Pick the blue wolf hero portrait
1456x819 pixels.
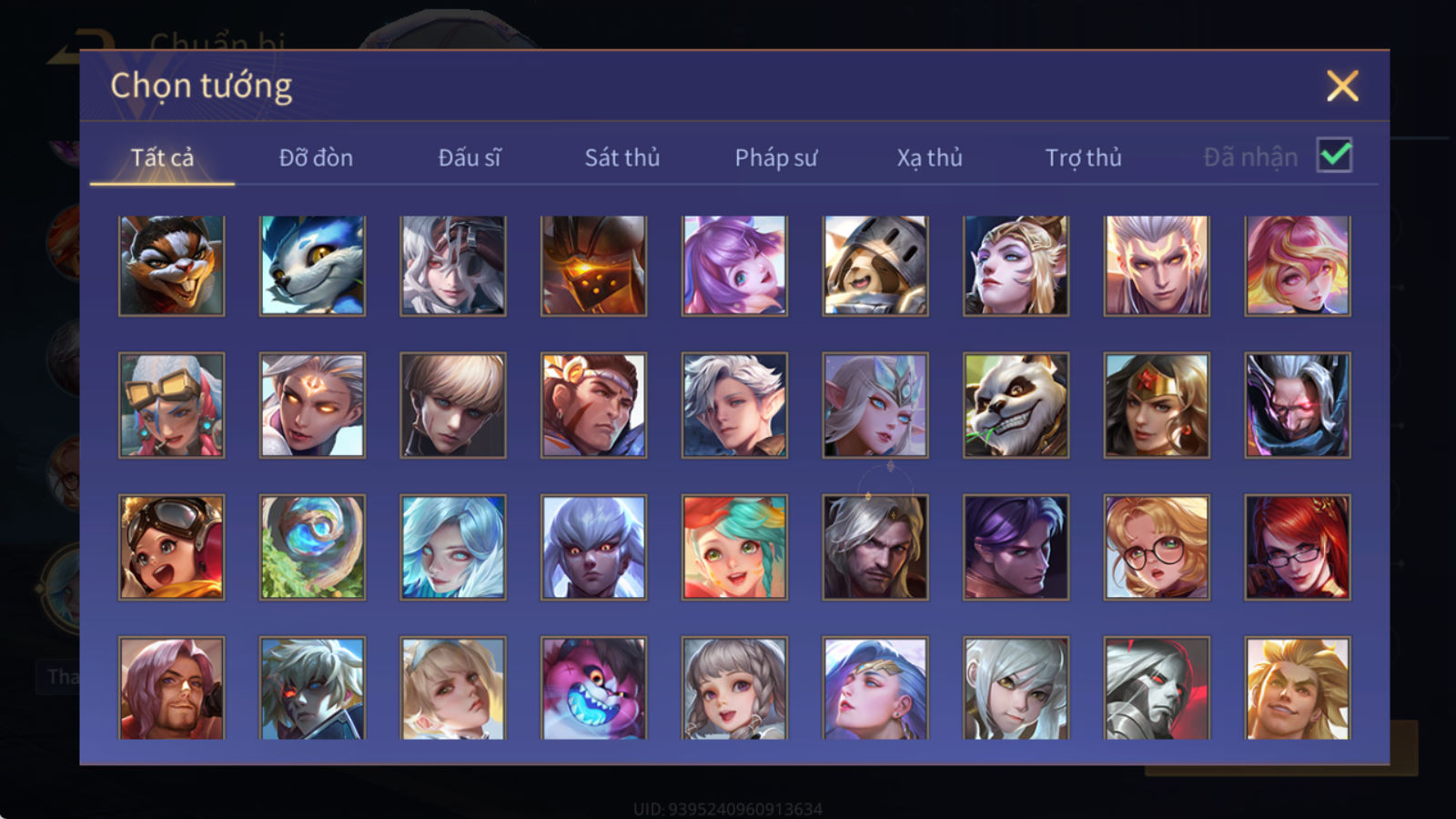click(x=312, y=266)
